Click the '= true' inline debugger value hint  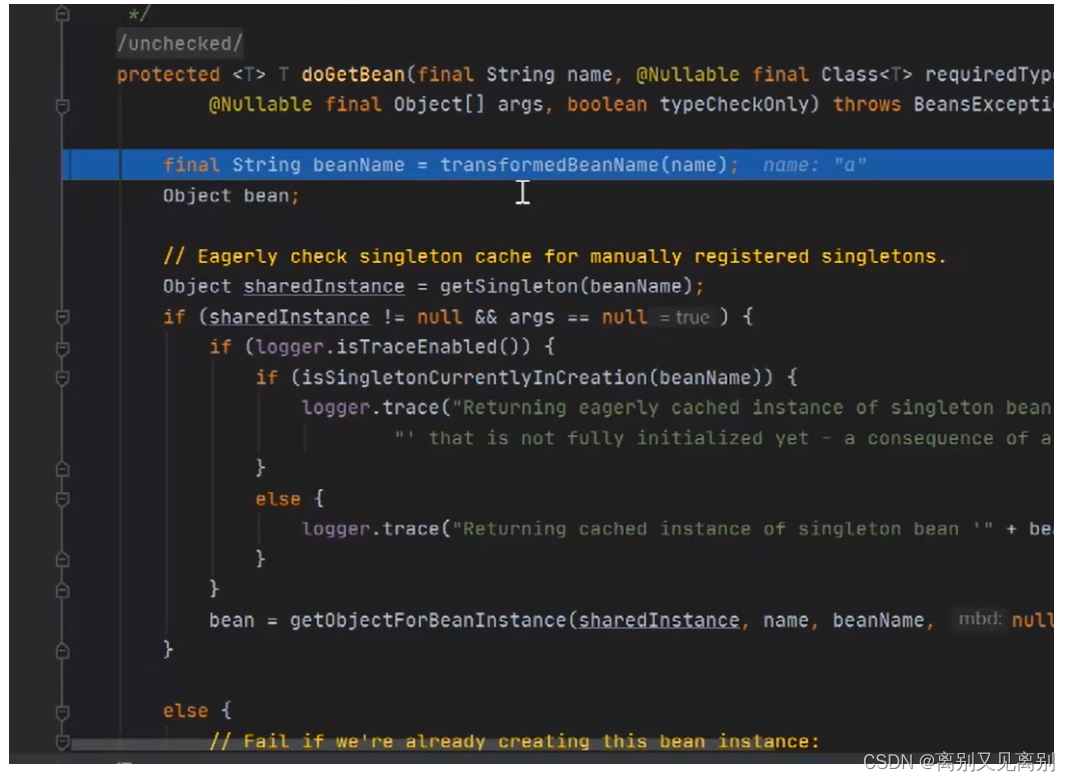click(x=684, y=317)
